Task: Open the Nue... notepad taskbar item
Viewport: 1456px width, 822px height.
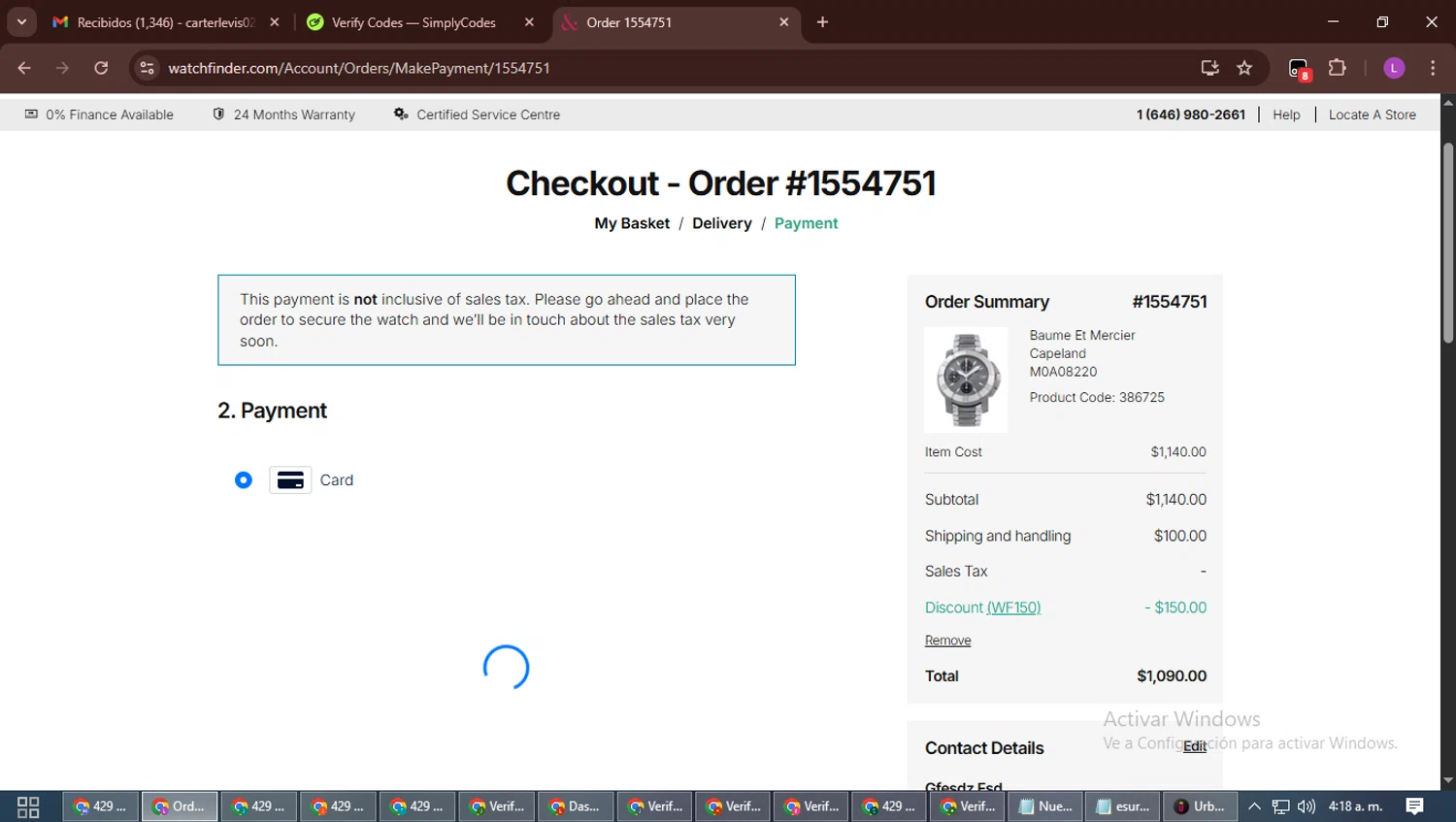Action: click(x=1045, y=806)
